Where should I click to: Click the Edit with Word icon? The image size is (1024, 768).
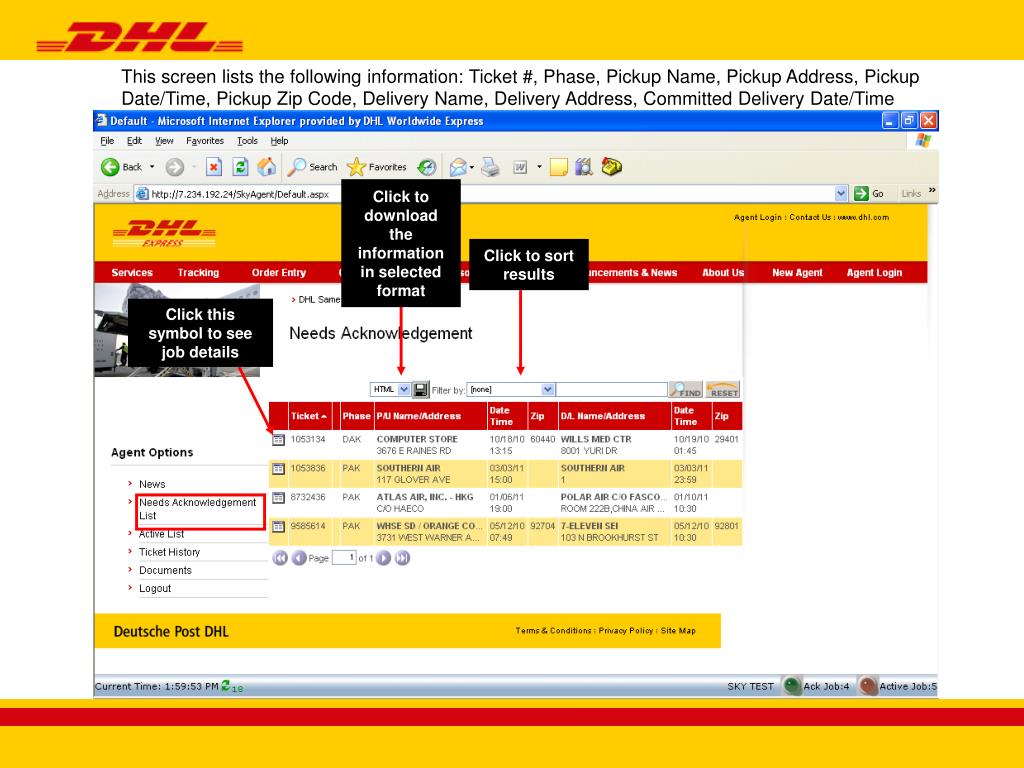pyautogui.click(x=520, y=167)
